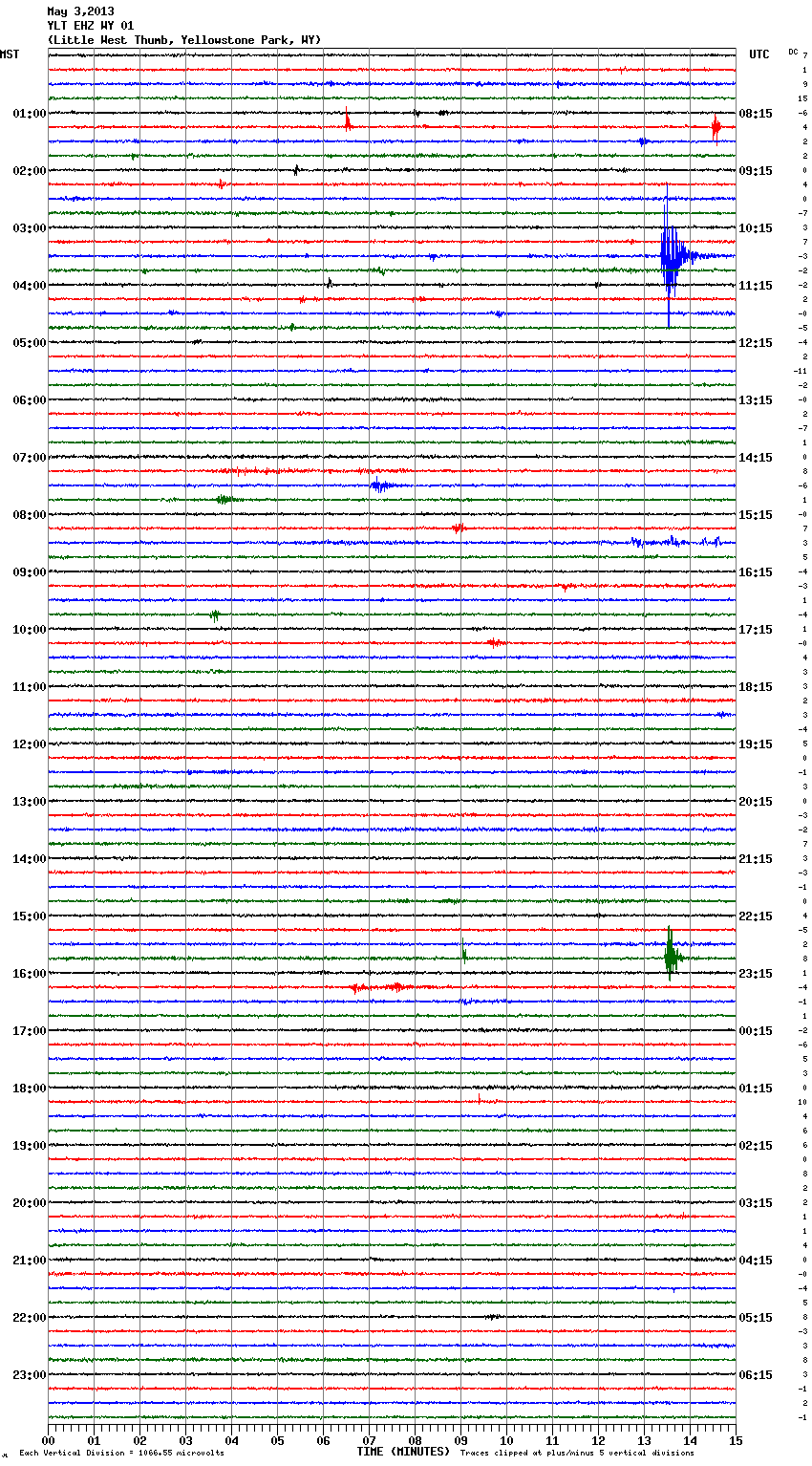Image resolution: width=812 pixels, height=1466 pixels.
Task: Select the 23:15 UTC time label
Action: [x=756, y=974]
